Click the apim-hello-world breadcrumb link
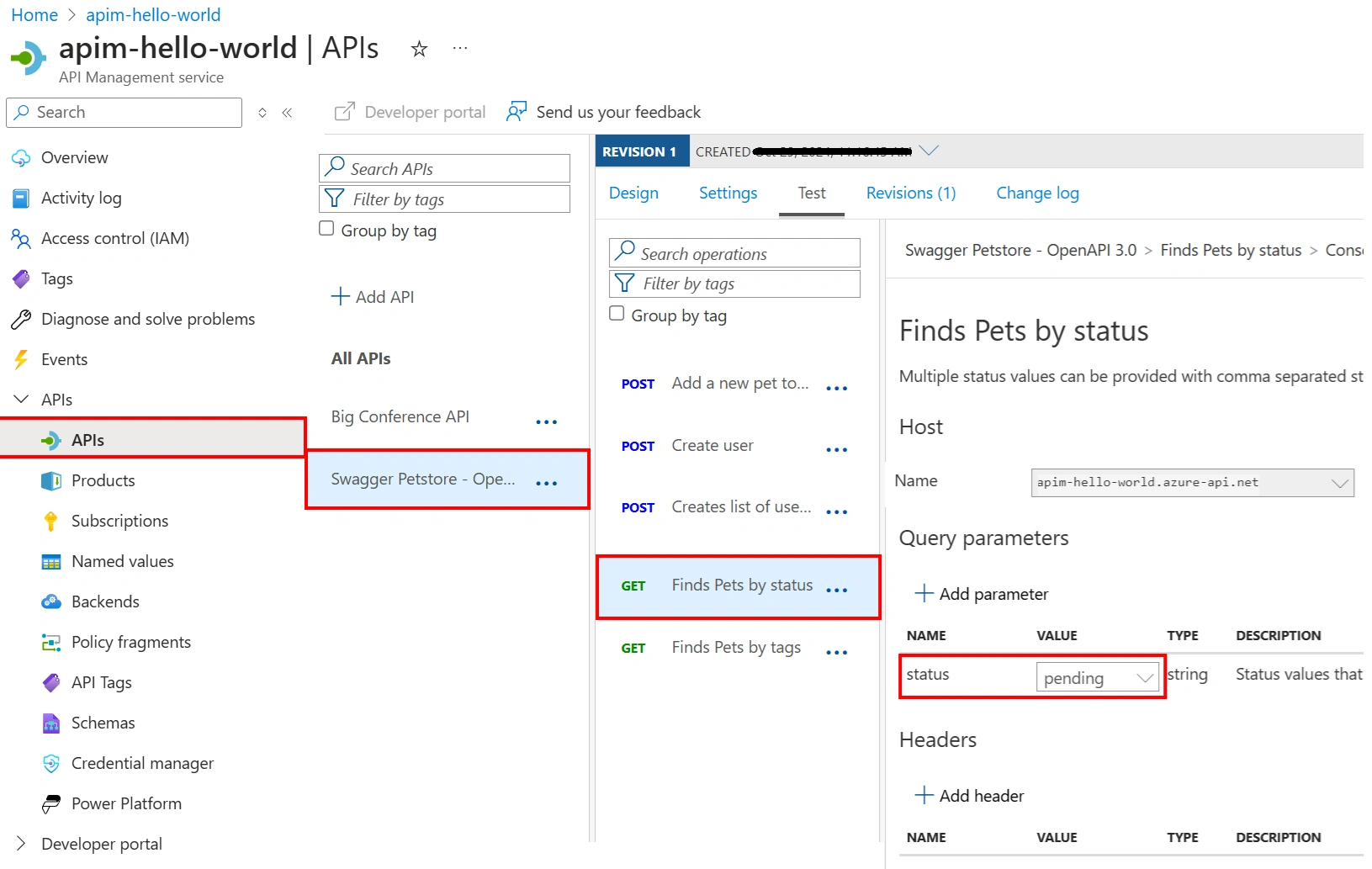This screenshot has width=1372, height=869. click(153, 15)
